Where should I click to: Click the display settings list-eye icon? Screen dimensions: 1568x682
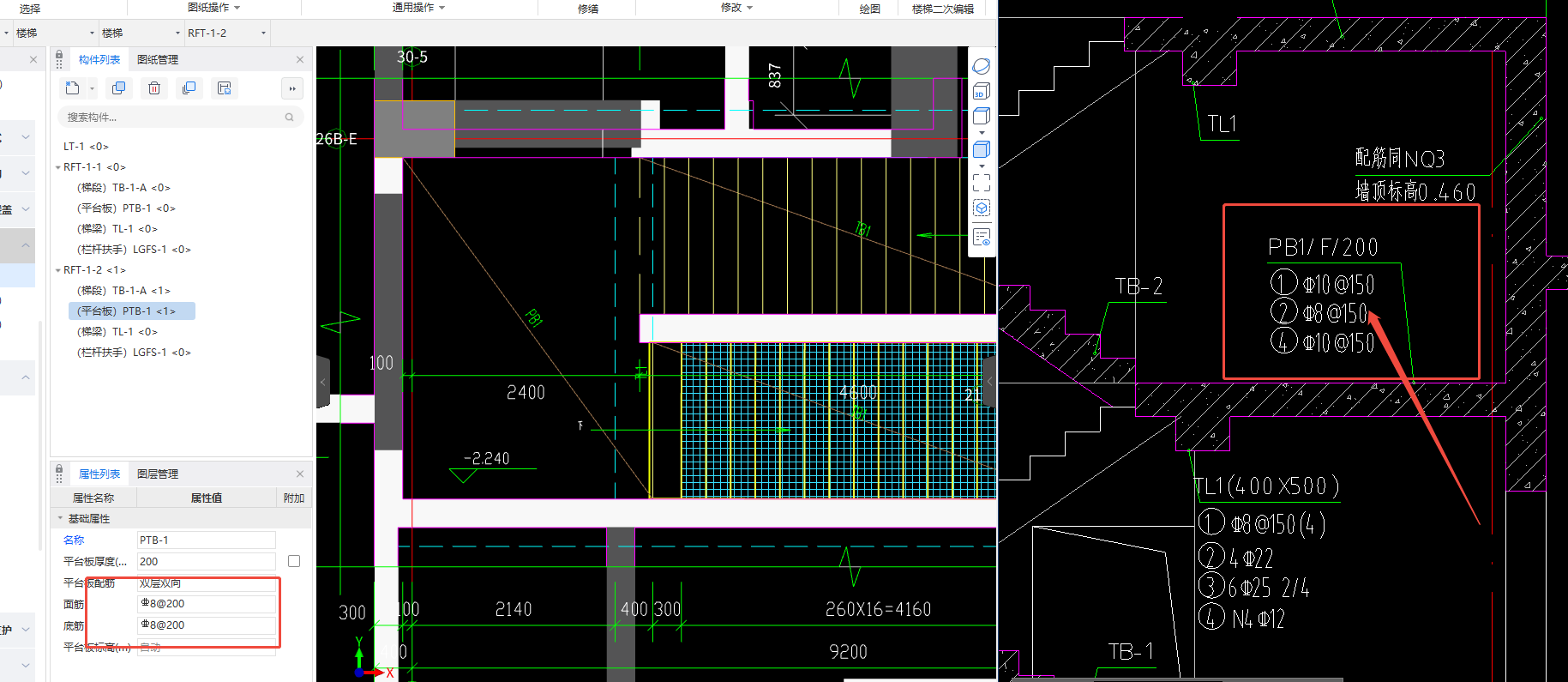pos(982,237)
